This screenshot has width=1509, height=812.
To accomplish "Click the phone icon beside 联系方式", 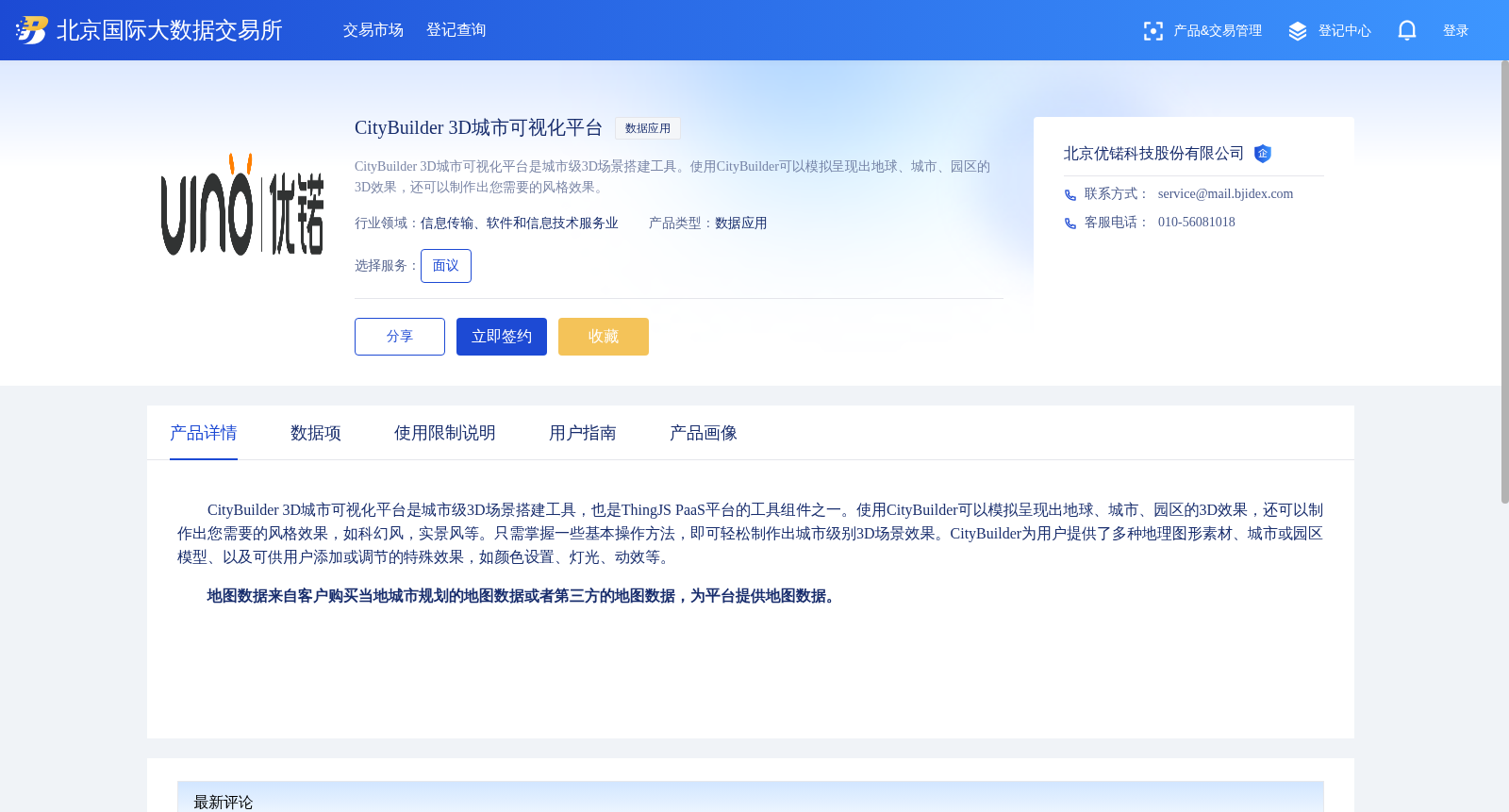I will [1070, 195].
